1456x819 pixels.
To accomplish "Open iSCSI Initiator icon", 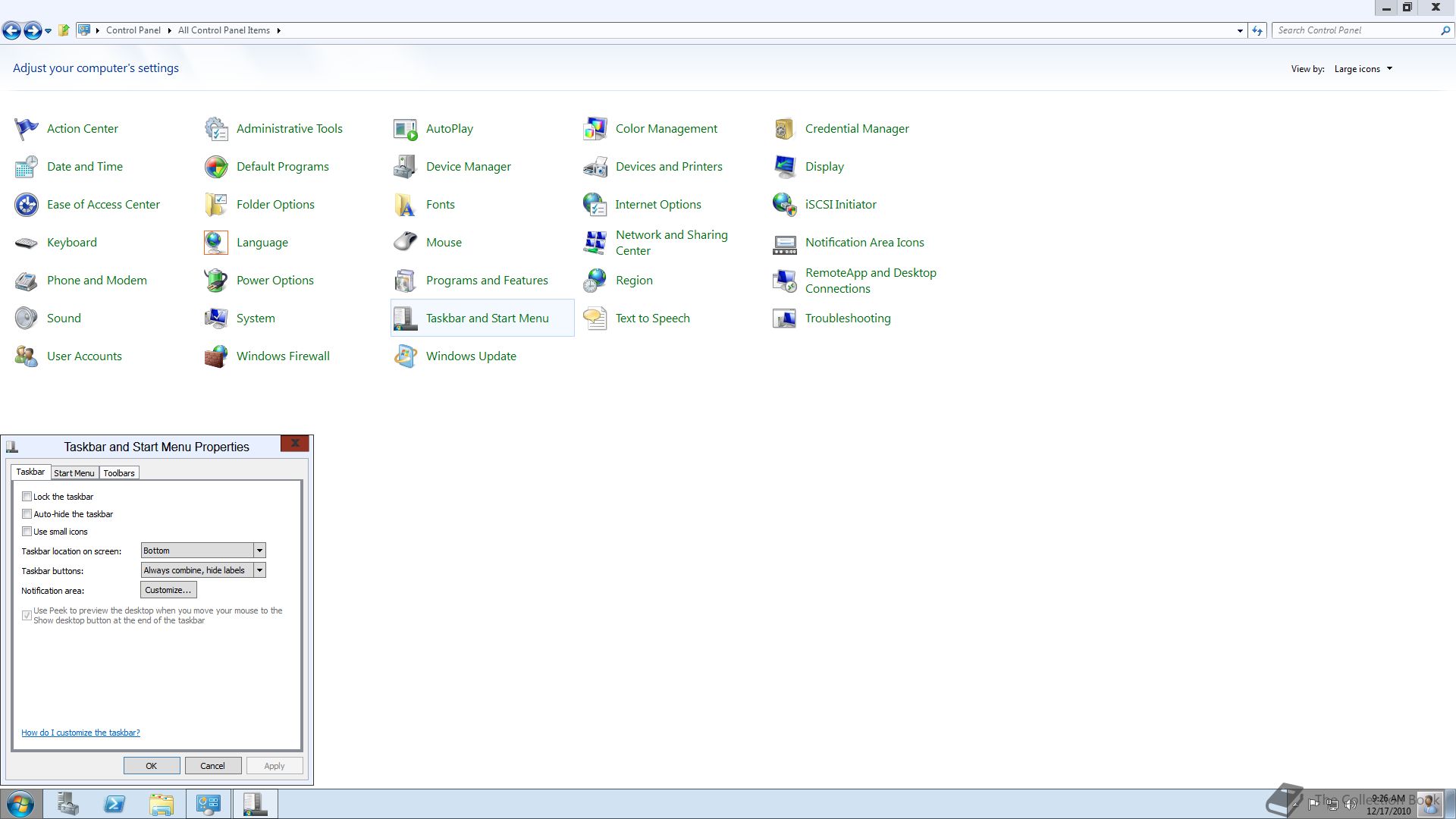I will pos(785,205).
